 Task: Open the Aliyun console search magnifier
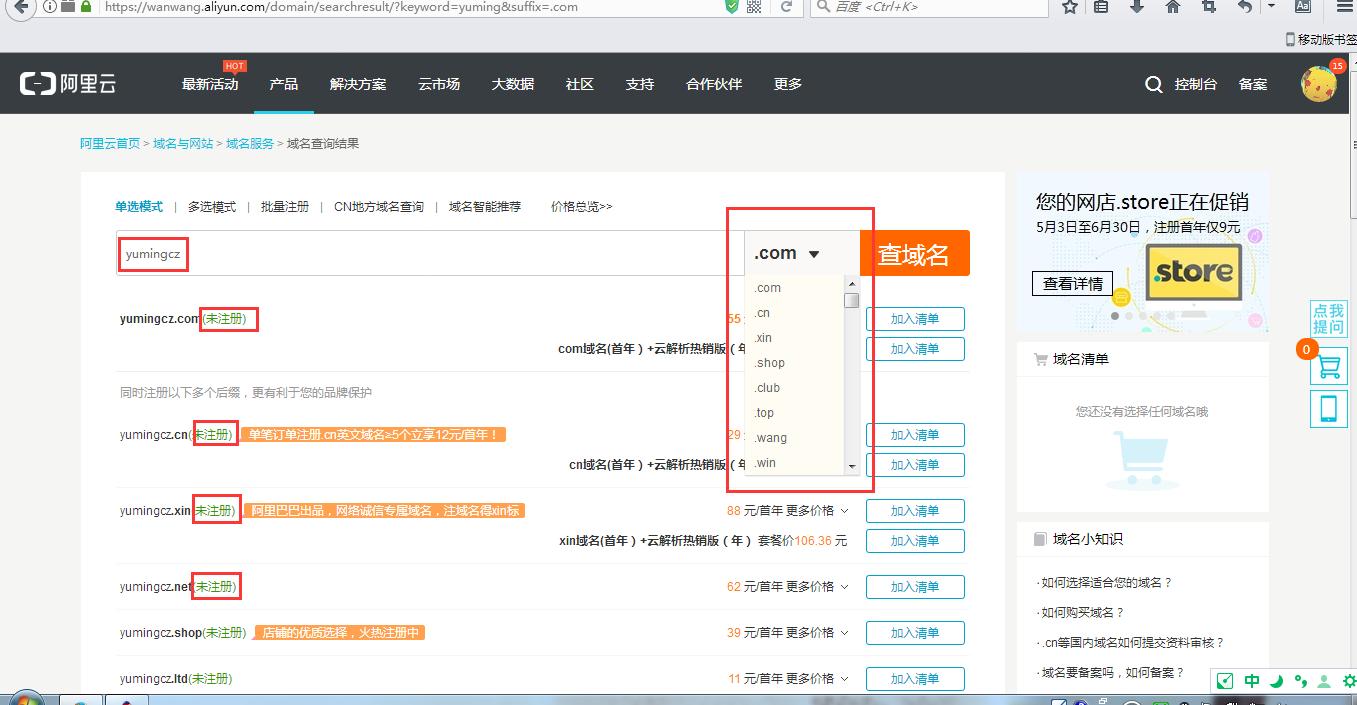1152,84
